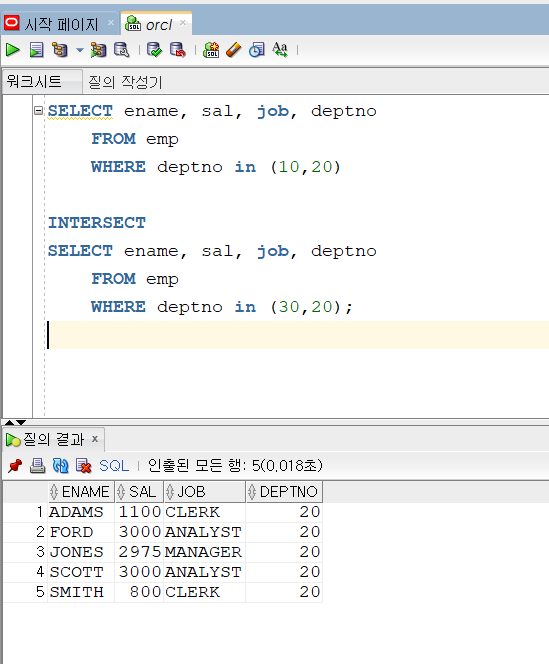This screenshot has height=664, width=549.
Task: Select the SMITH cell
Action: [80, 592]
